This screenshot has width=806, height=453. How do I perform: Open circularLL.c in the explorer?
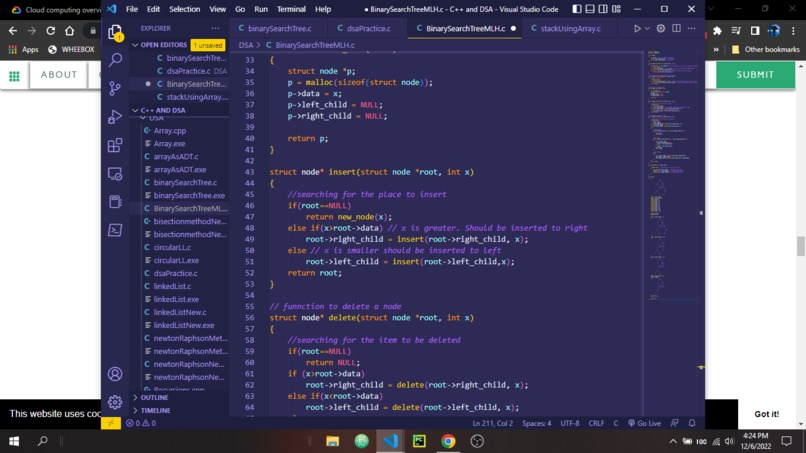(172, 247)
